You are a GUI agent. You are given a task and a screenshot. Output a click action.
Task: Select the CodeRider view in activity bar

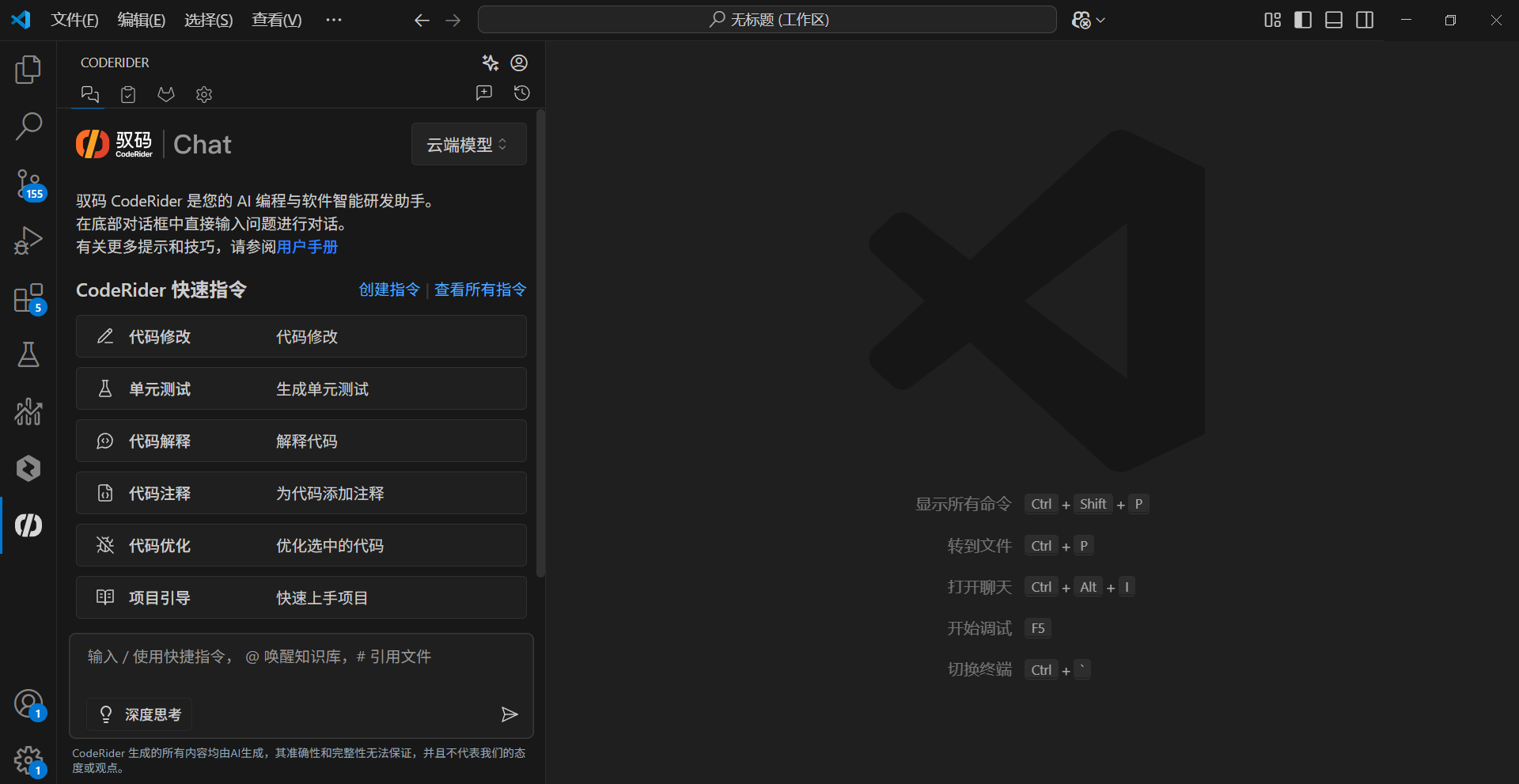pos(28,525)
